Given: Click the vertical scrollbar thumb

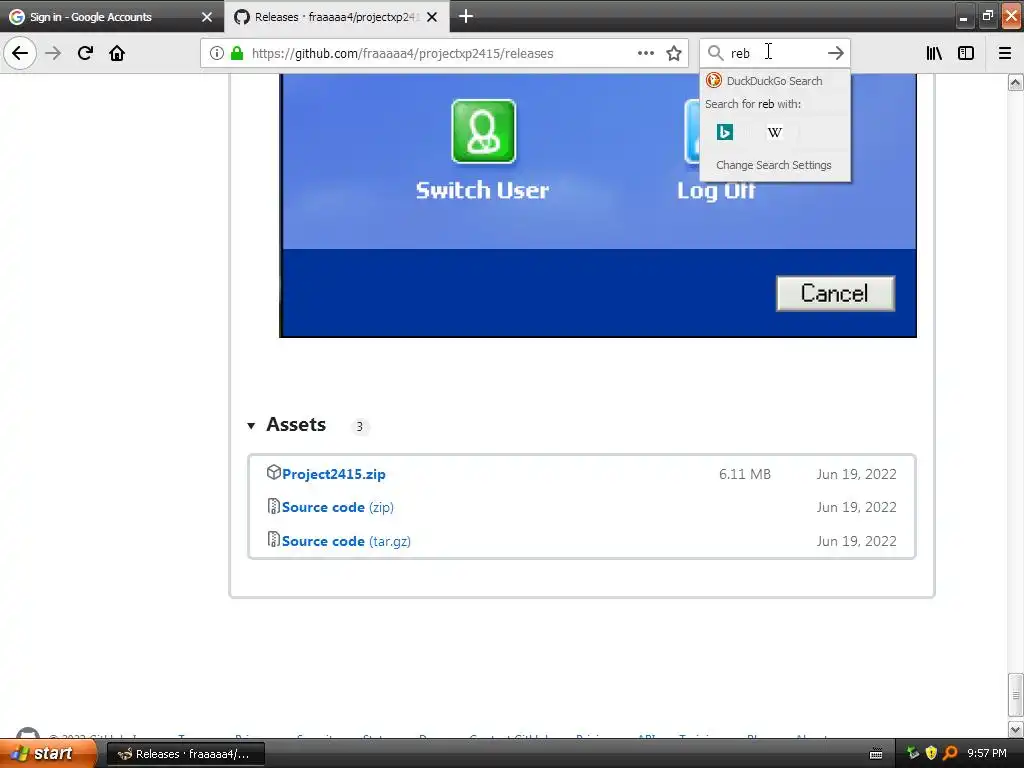Looking at the screenshot, I should pyautogui.click(x=1015, y=695).
